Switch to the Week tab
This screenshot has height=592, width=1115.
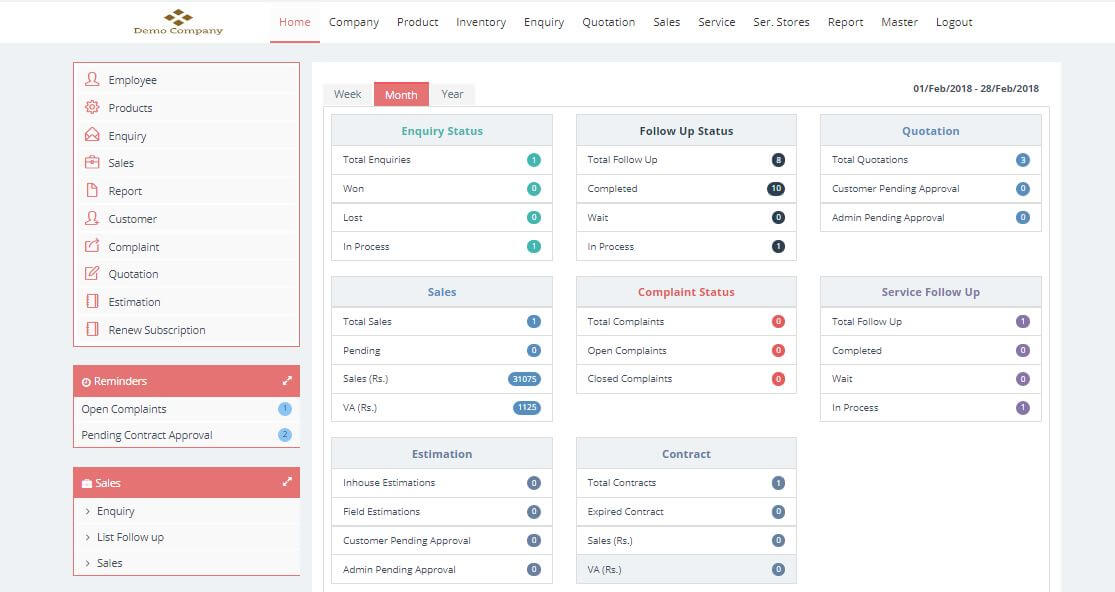pyautogui.click(x=347, y=94)
